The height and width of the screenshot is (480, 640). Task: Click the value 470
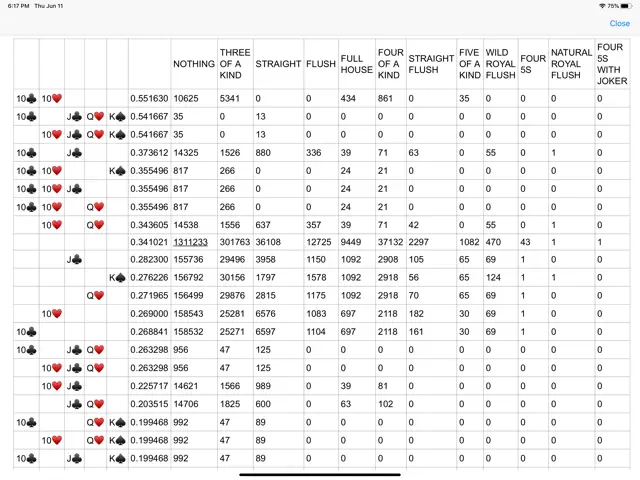pos(493,242)
